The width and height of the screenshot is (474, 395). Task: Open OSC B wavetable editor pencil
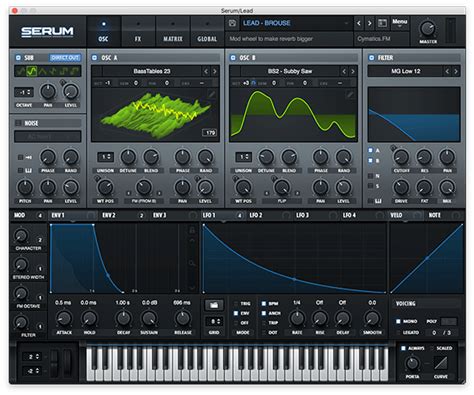(x=350, y=94)
